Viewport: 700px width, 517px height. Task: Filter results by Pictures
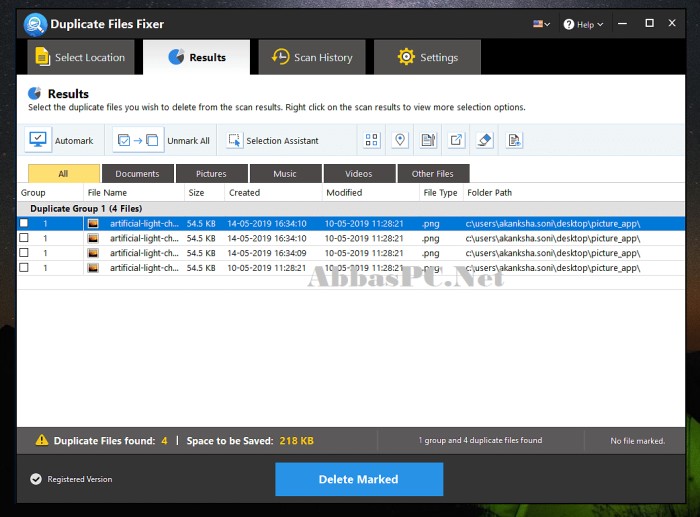212,174
